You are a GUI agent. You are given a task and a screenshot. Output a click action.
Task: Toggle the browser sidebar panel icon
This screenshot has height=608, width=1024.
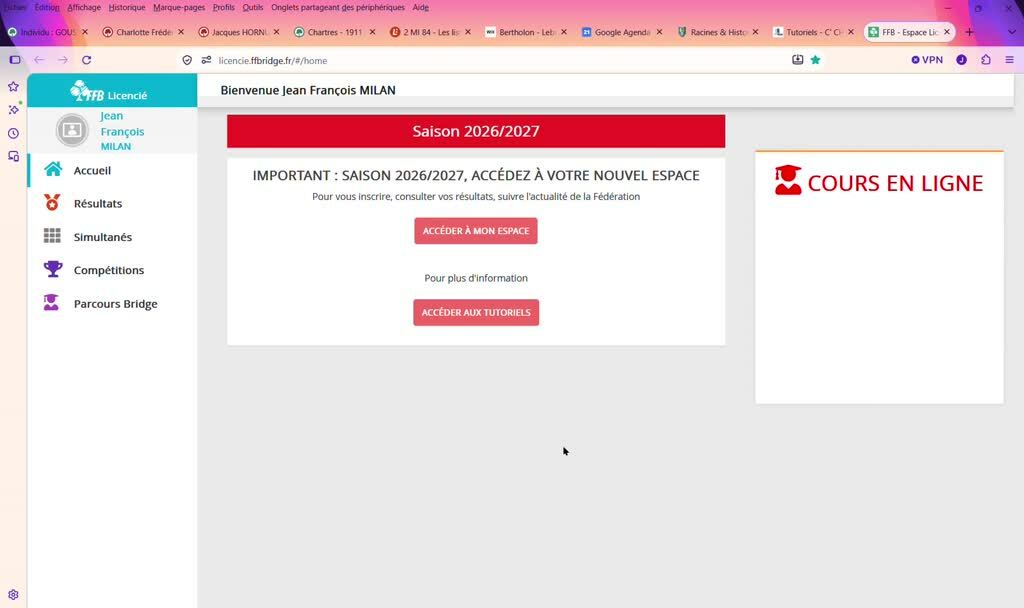click(15, 60)
